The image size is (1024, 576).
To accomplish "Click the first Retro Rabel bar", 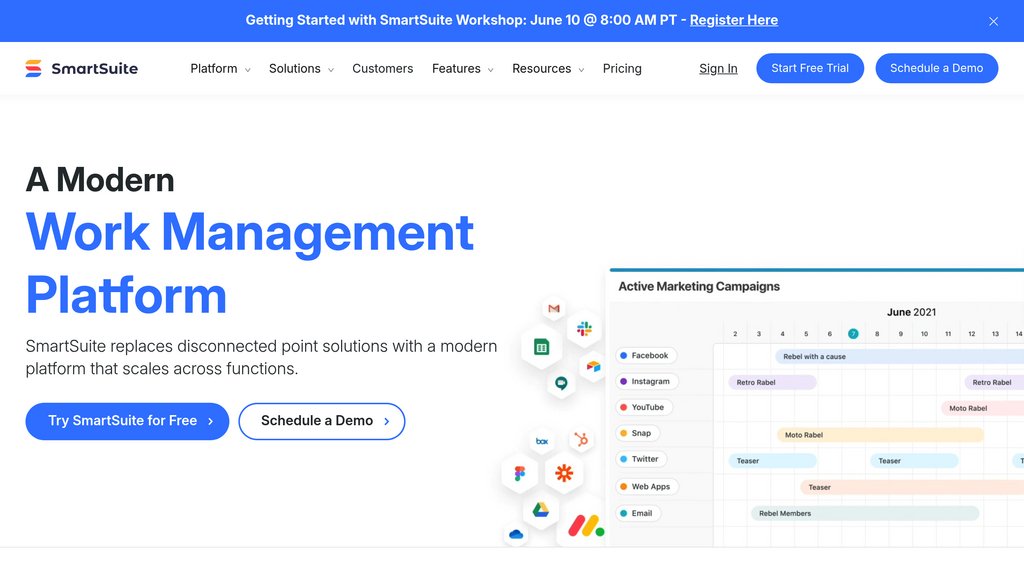I will click(772, 382).
